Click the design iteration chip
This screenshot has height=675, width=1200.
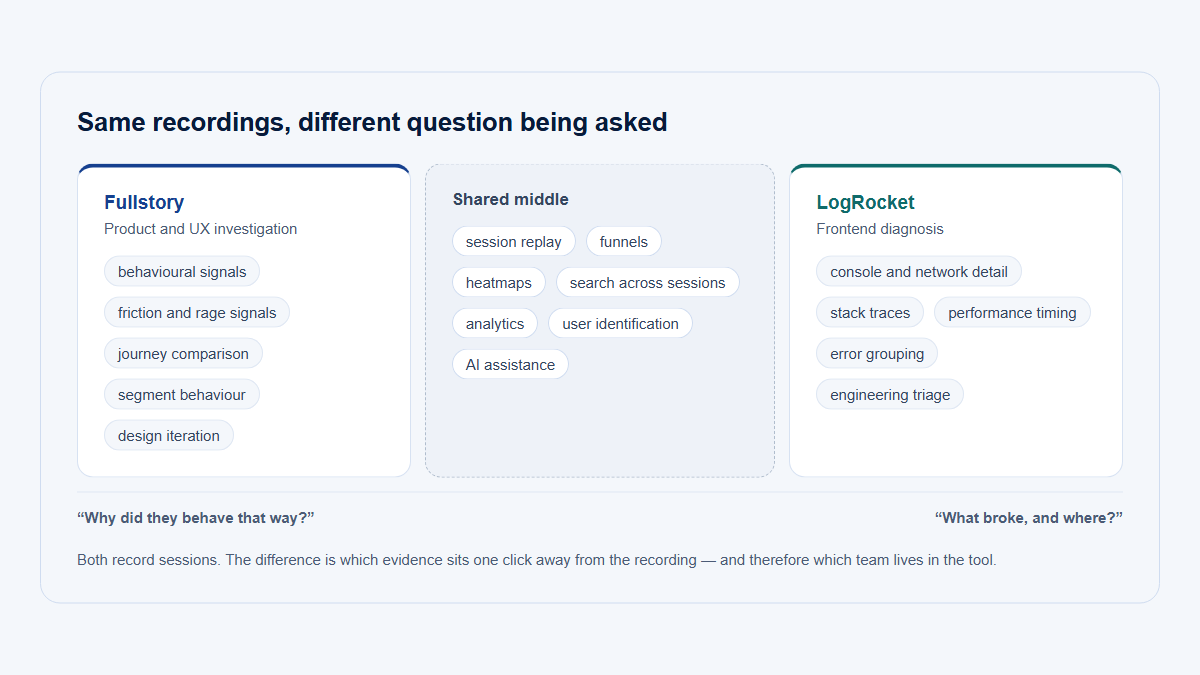pyautogui.click(x=169, y=436)
